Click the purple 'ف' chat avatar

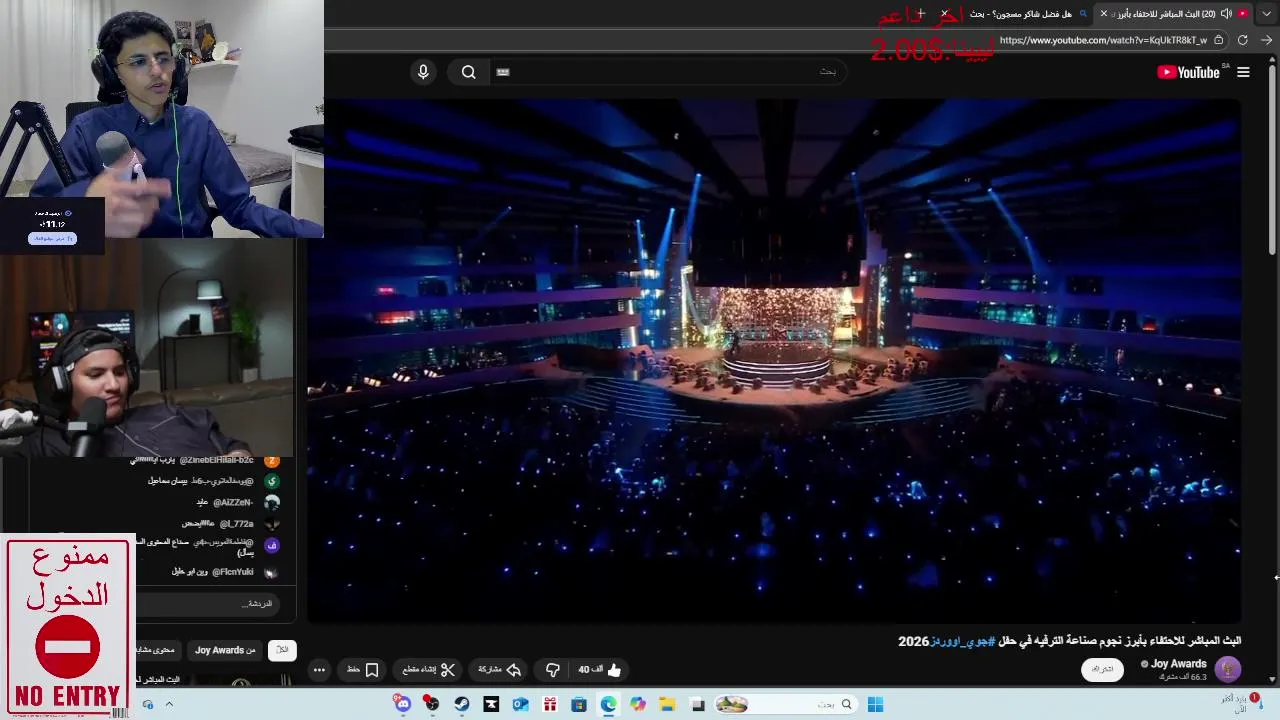272,545
